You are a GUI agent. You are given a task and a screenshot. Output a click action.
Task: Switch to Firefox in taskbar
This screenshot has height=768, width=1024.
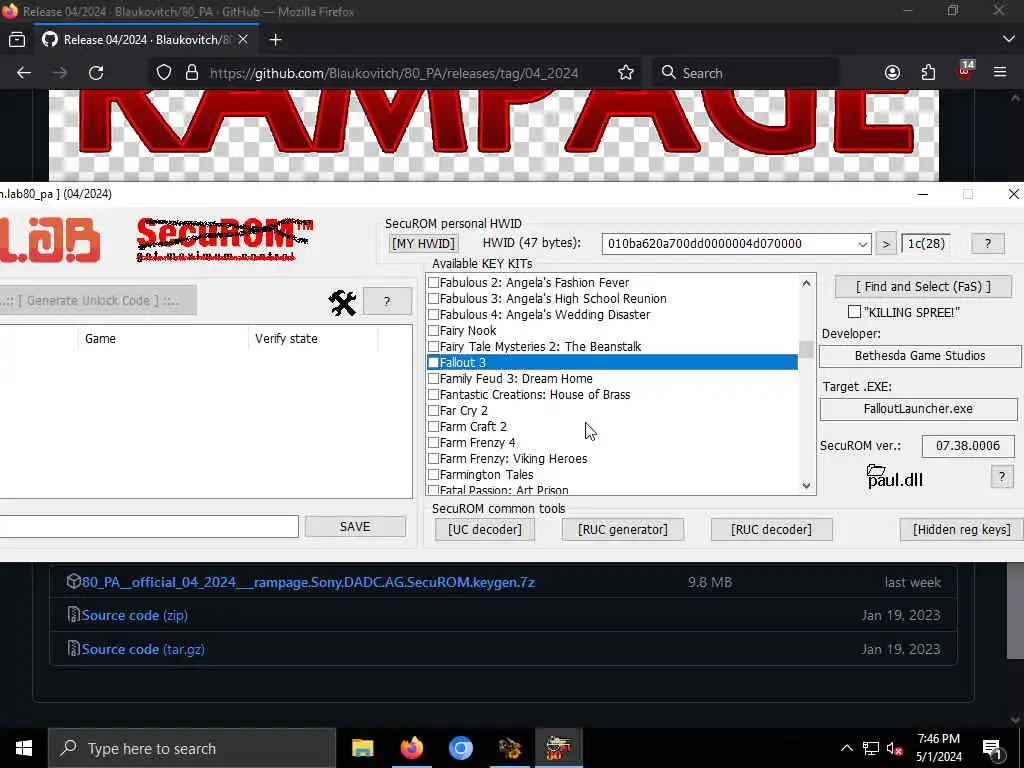tap(411, 748)
